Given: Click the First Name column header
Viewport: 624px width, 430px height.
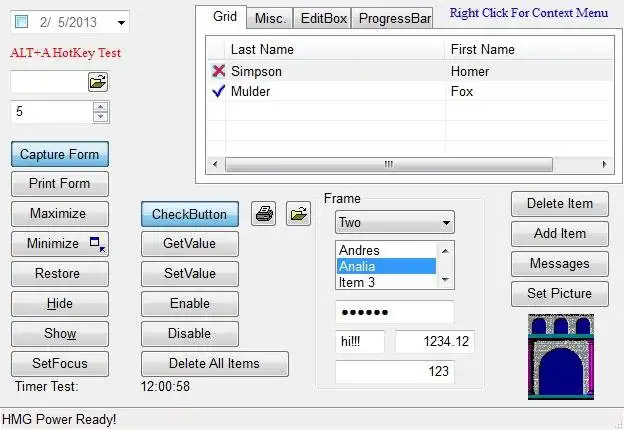Looking at the screenshot, I should 529,49.
